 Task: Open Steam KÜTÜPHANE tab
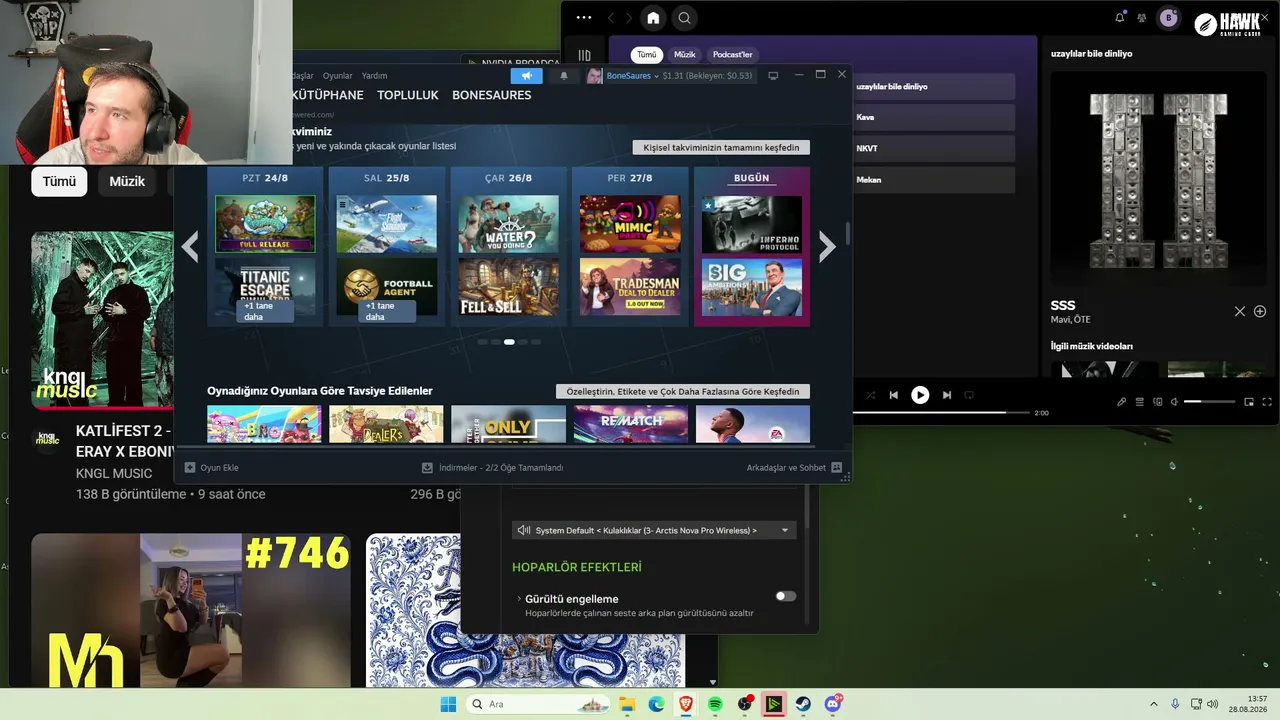pos(327,95)
